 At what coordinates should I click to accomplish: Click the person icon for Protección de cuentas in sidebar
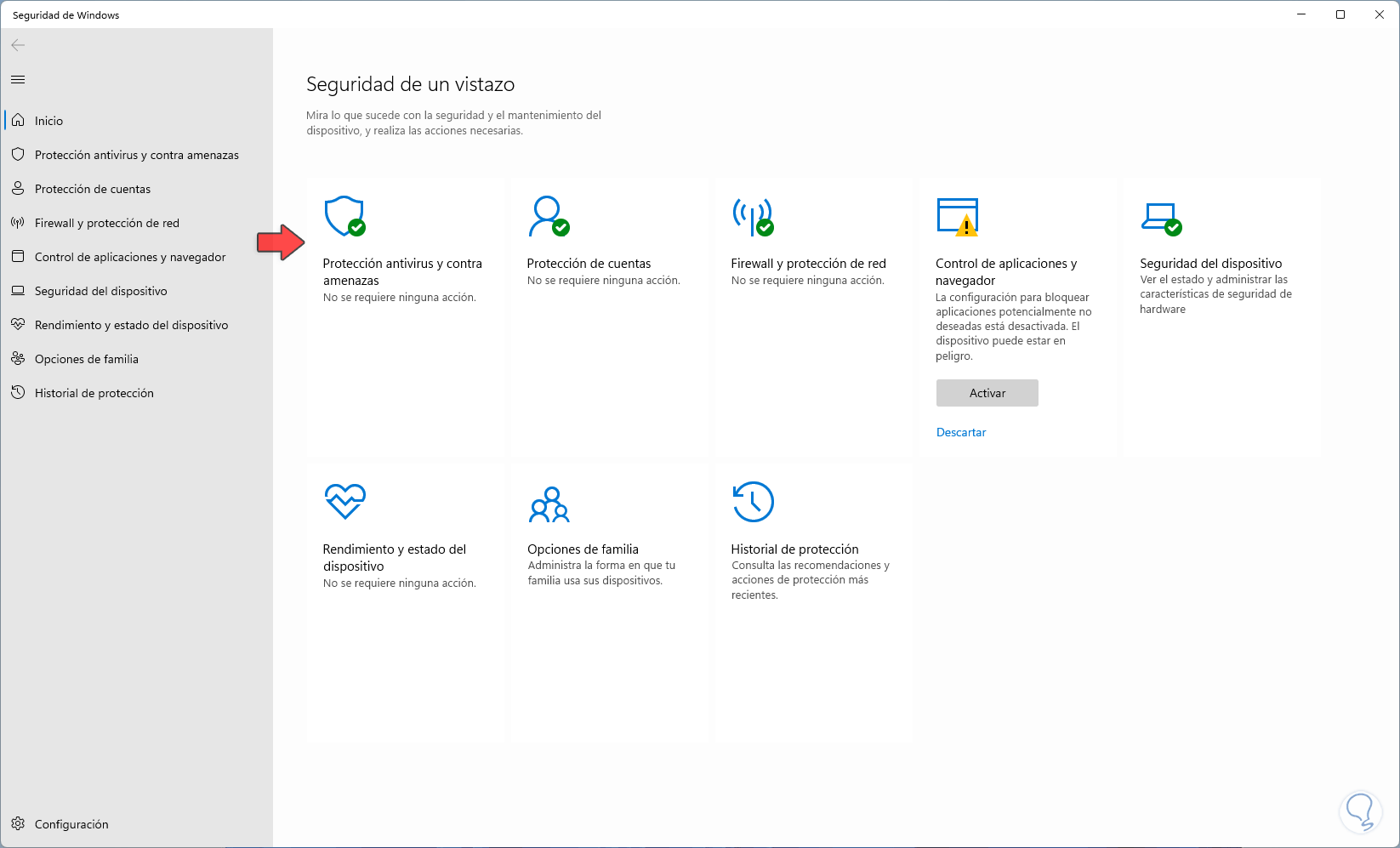[x=18, y=188]
